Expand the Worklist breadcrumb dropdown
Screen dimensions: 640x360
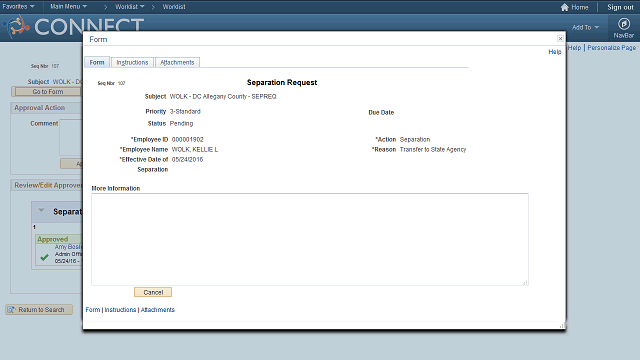tap(129, 7)
